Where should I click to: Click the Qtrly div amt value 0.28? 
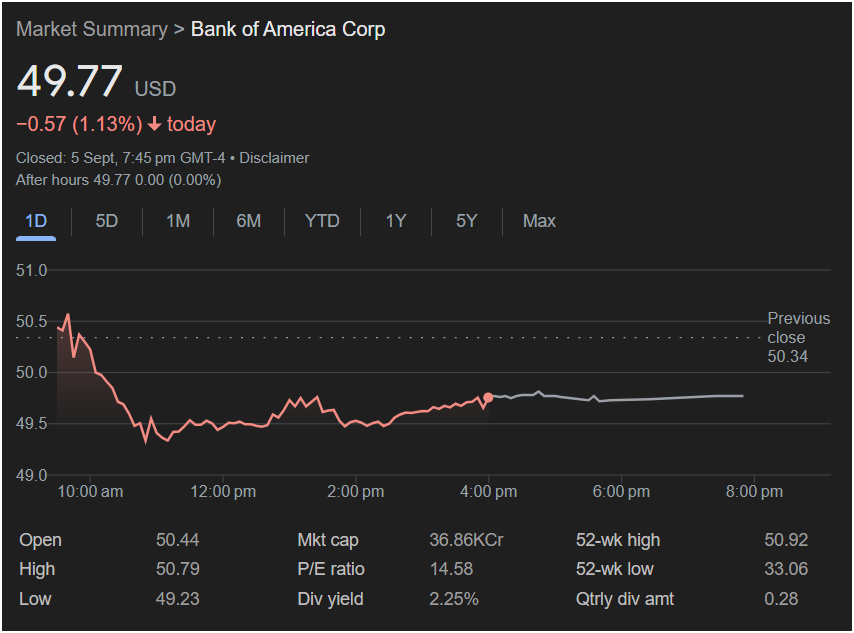(x=781, y=599)
